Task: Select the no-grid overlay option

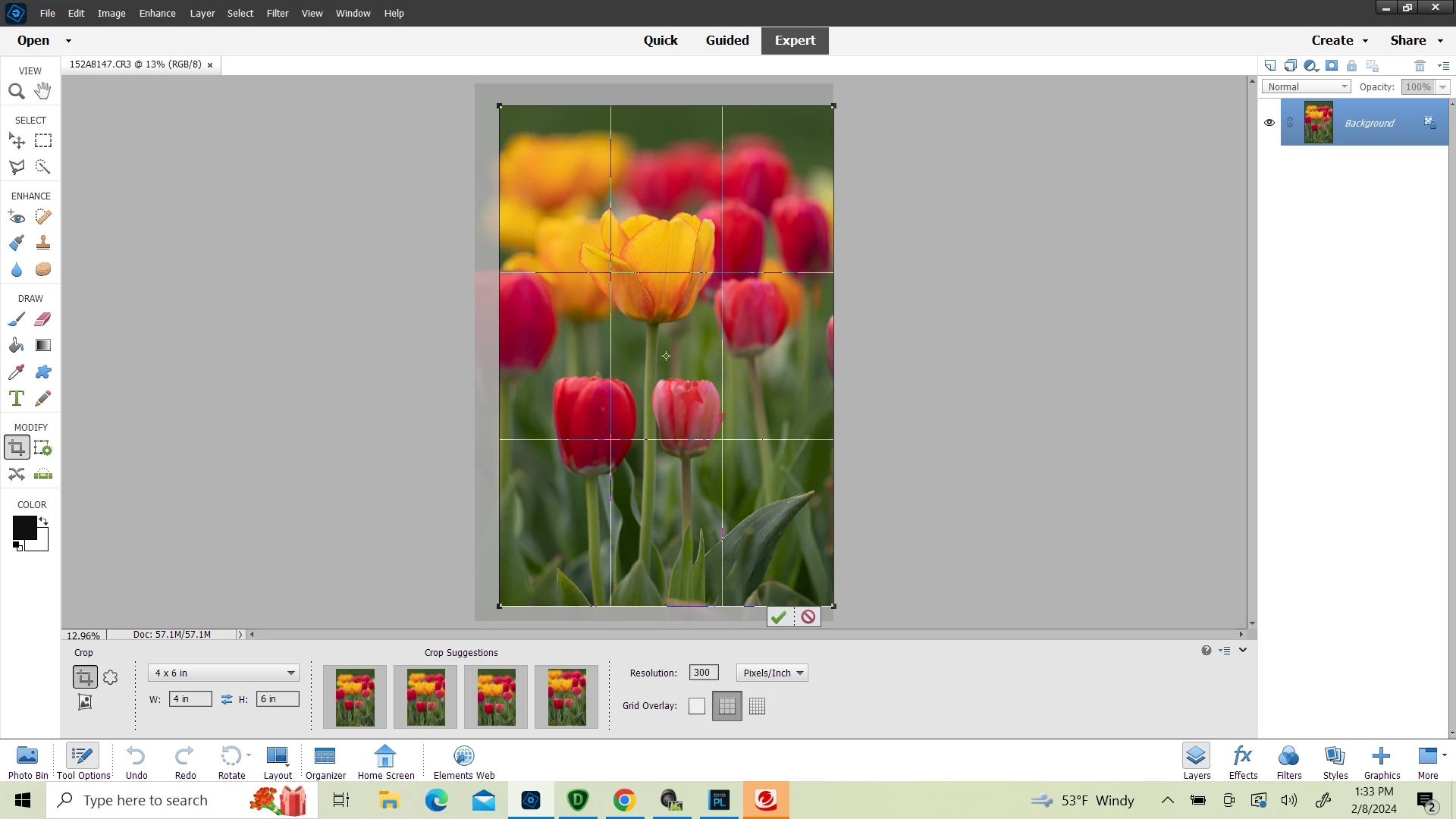Action: 697,706
